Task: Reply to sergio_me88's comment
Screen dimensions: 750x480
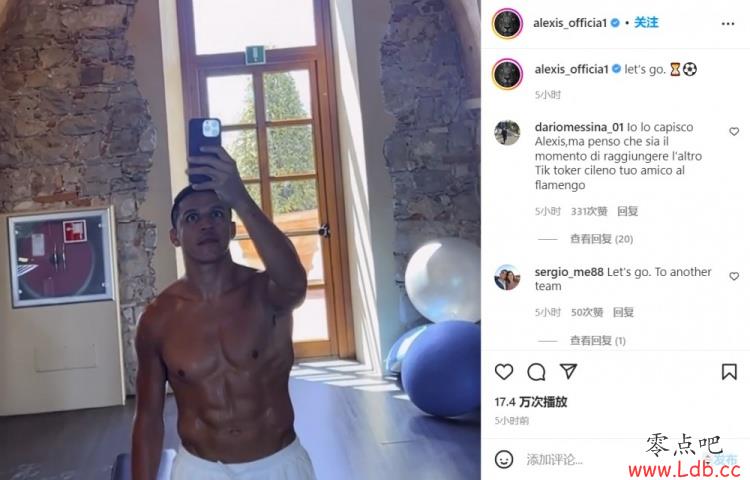Action: (x=623, y=312)
